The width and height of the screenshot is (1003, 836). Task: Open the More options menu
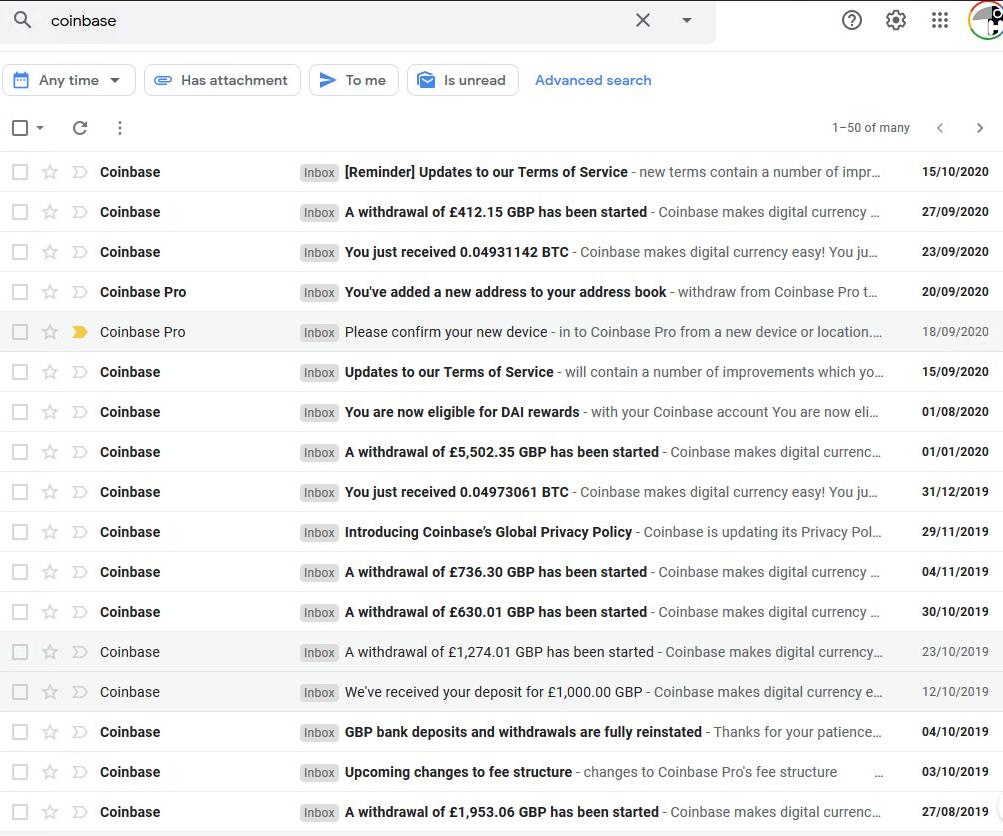click(x=120, y=128)
